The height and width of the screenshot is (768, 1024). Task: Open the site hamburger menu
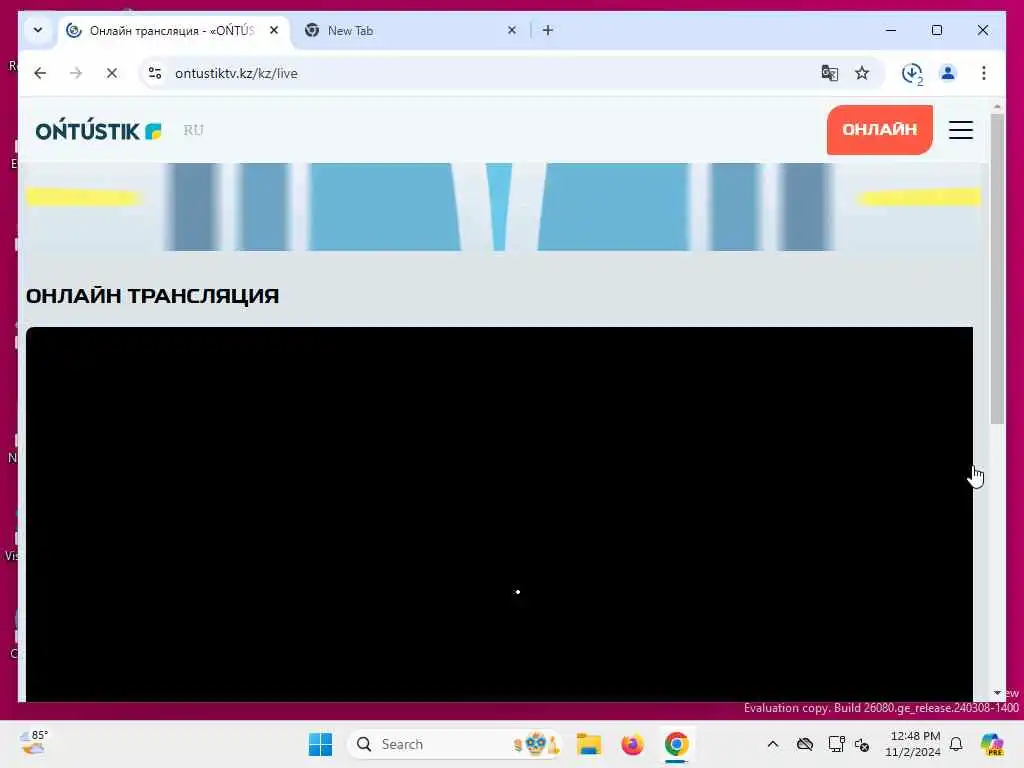point(961,130)
